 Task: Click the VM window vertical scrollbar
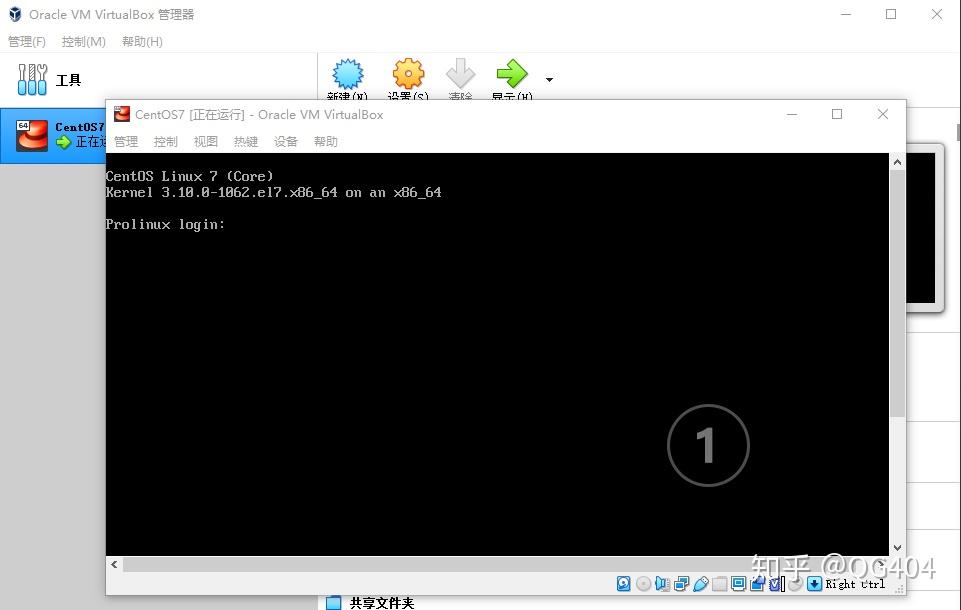click(x=897, y=300)
